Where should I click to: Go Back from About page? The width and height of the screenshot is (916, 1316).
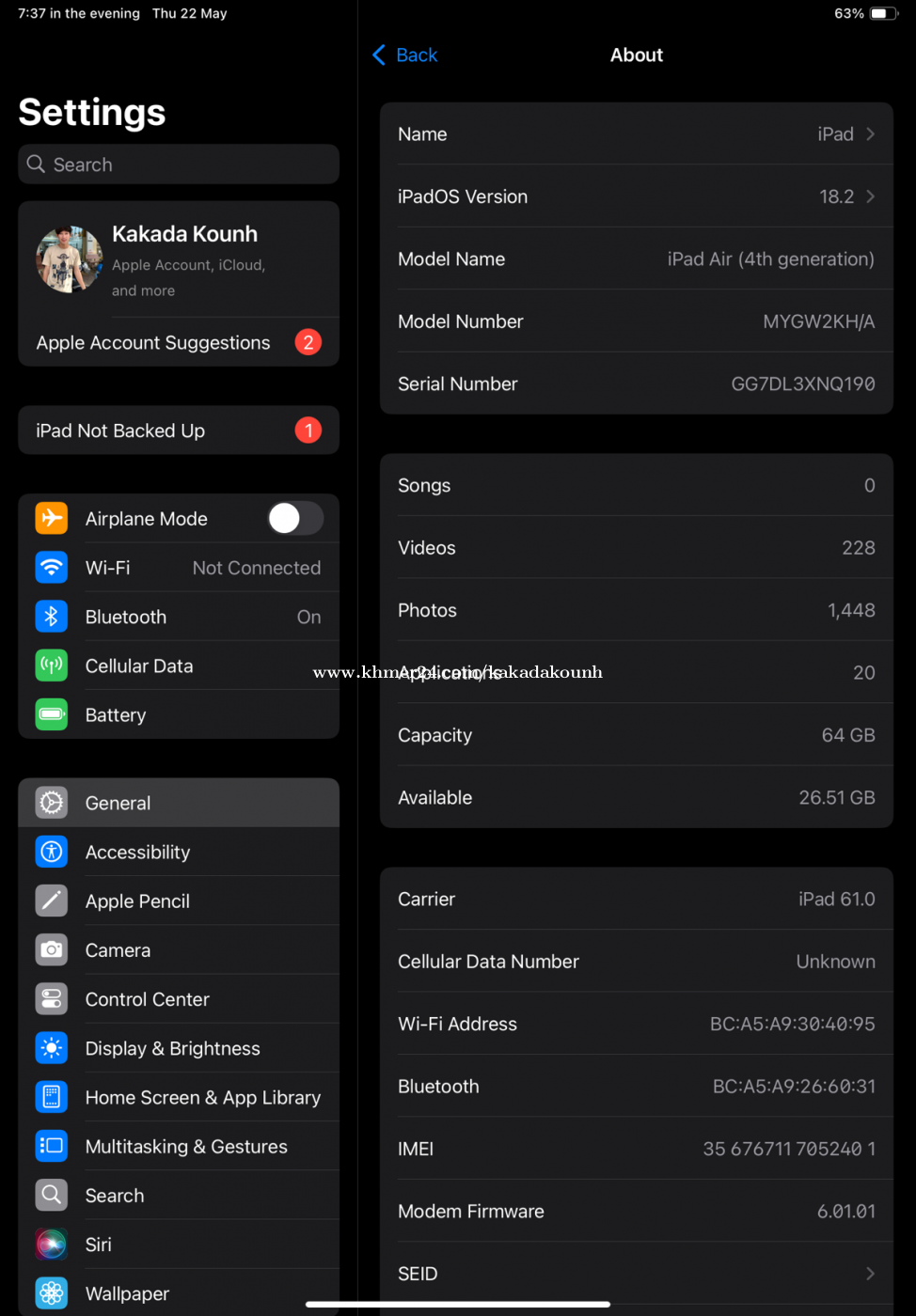(405, 55)
